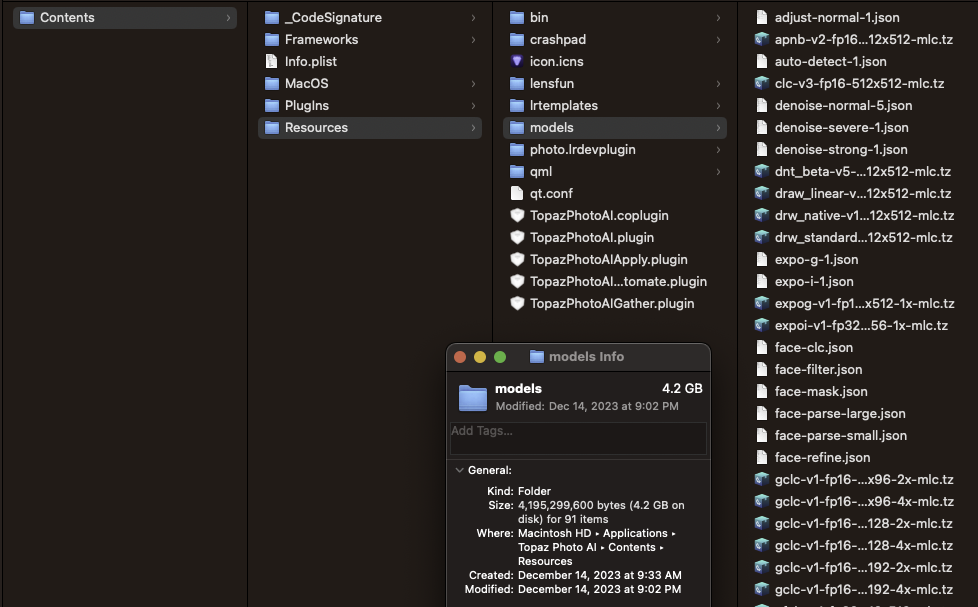This screenshot has height=607, width=978.
Task: Expand the Frameworks folder chevron
Action: (x=473, y=39)
